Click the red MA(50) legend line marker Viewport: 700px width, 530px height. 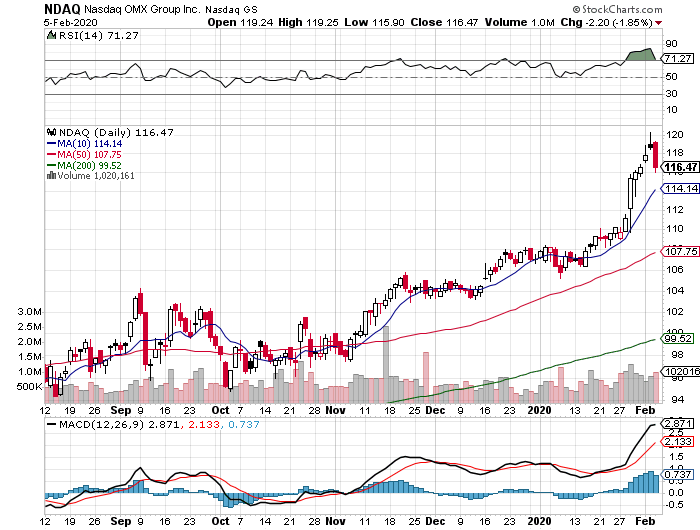52,154
